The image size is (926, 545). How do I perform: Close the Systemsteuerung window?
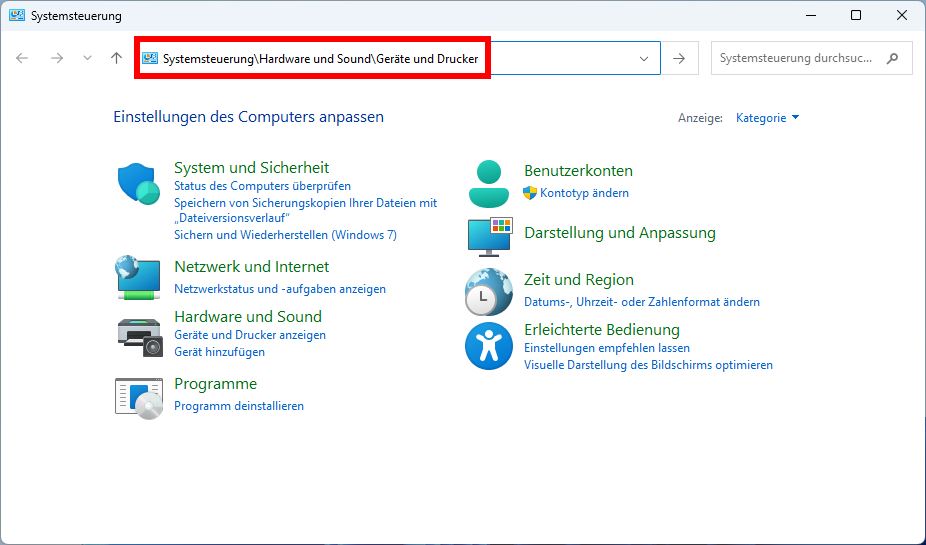click(x=902, y=15)
